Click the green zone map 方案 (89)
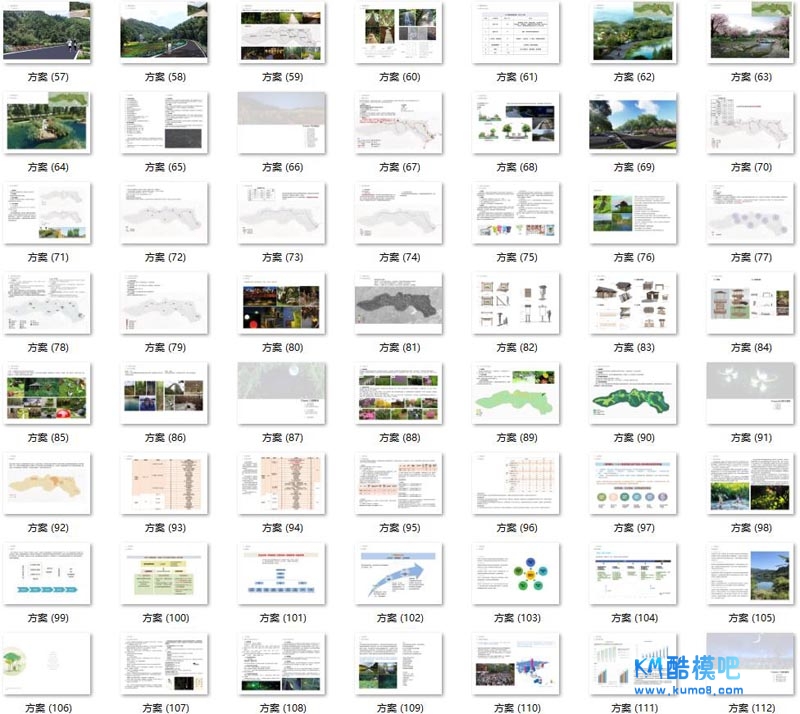Viewport: 800px width, 714px height. (x=514, y=392)
